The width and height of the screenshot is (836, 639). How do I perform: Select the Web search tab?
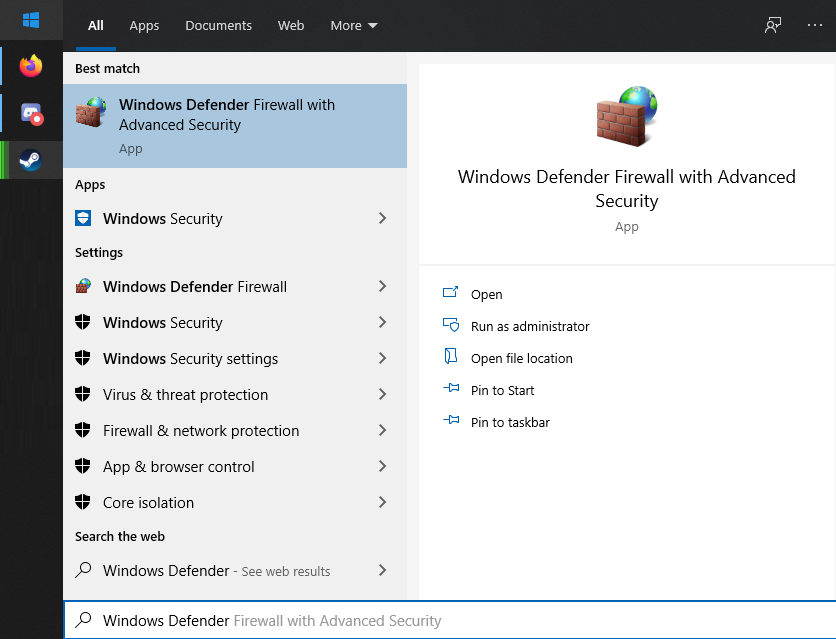[x=291, y=26]
